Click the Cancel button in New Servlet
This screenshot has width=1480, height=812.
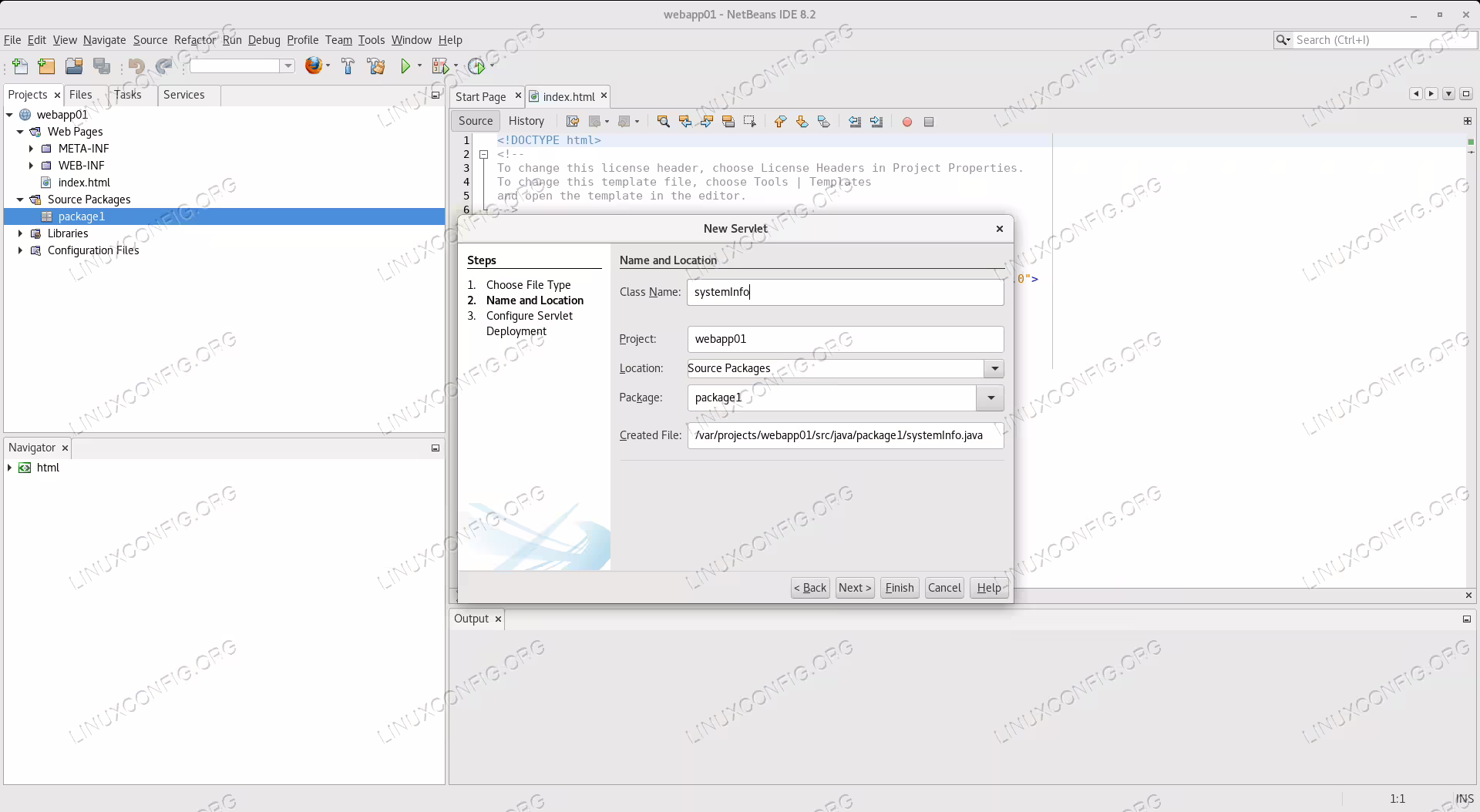tap(944, 588)
